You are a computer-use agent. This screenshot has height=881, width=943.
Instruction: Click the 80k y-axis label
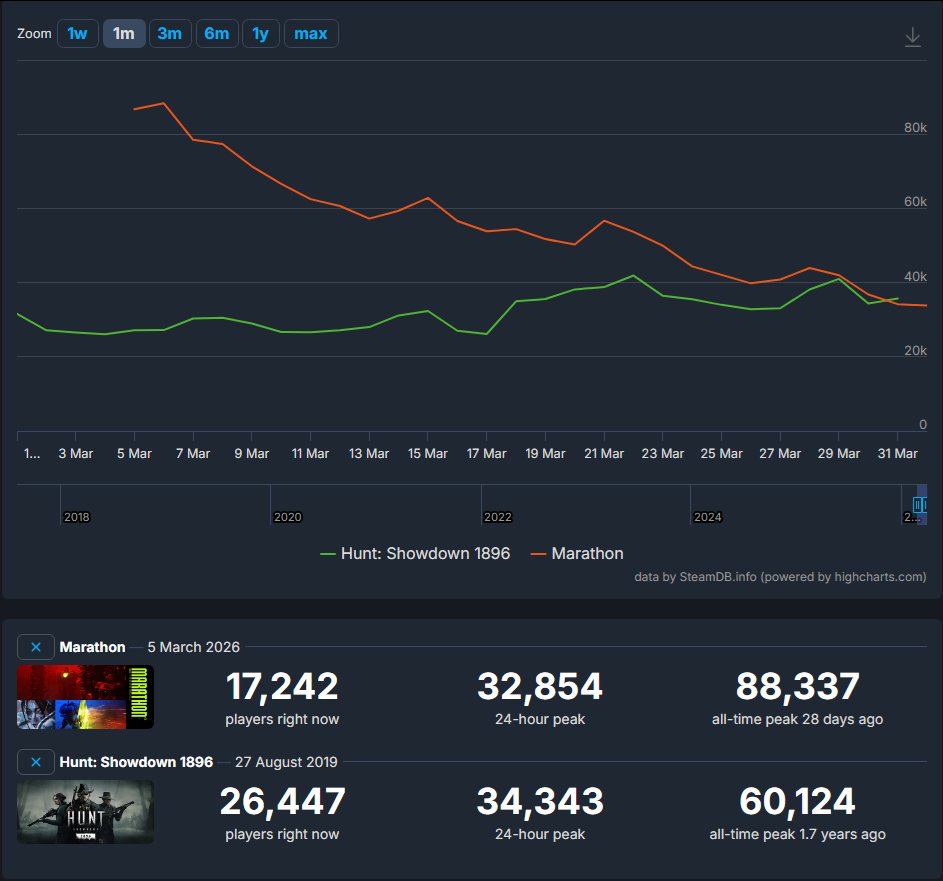coord(915,127)
